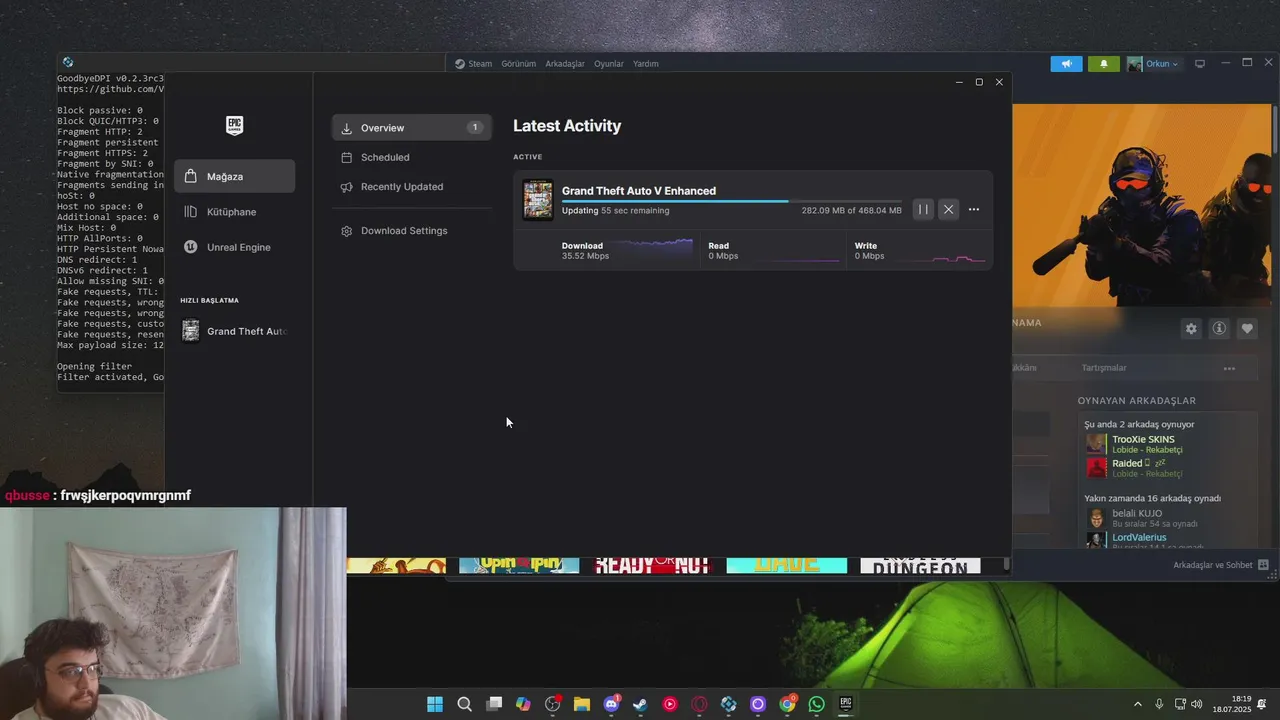Click Steam's blue announcements megaphone button
The height and width of the screenshot is (720, 1280).
1066,64
